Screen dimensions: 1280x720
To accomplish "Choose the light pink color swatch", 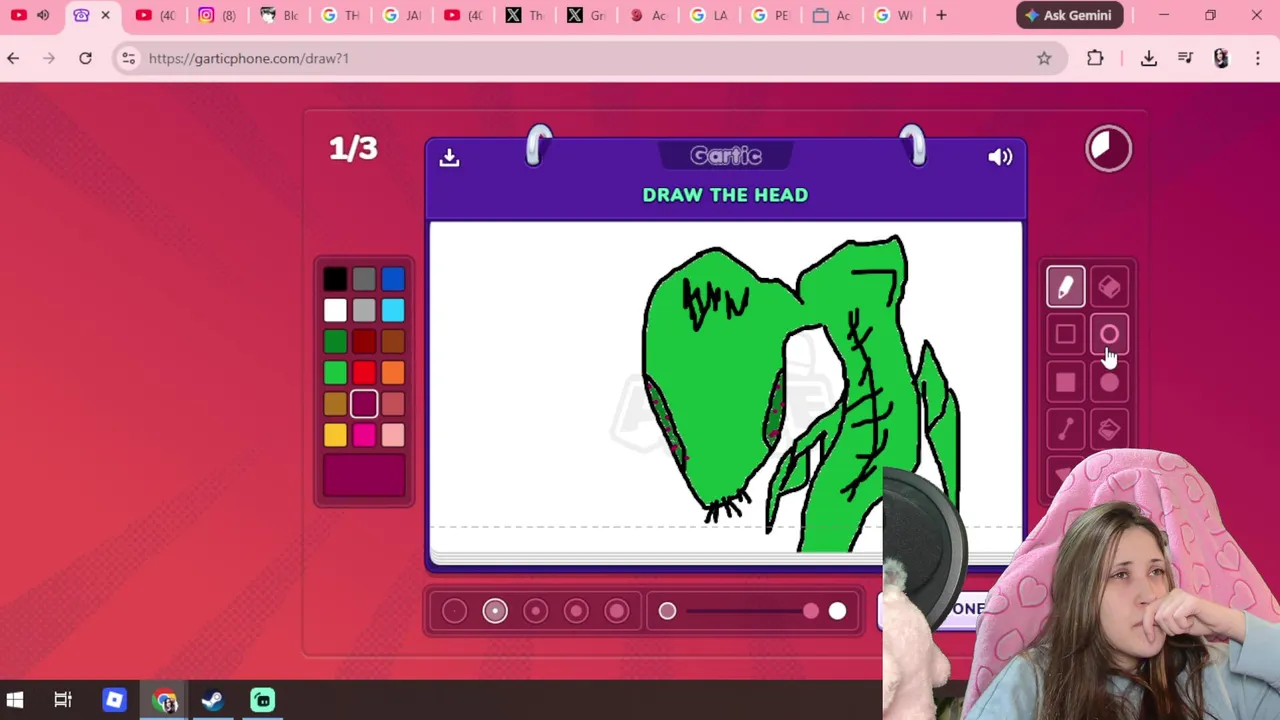I will click(393, 435).
